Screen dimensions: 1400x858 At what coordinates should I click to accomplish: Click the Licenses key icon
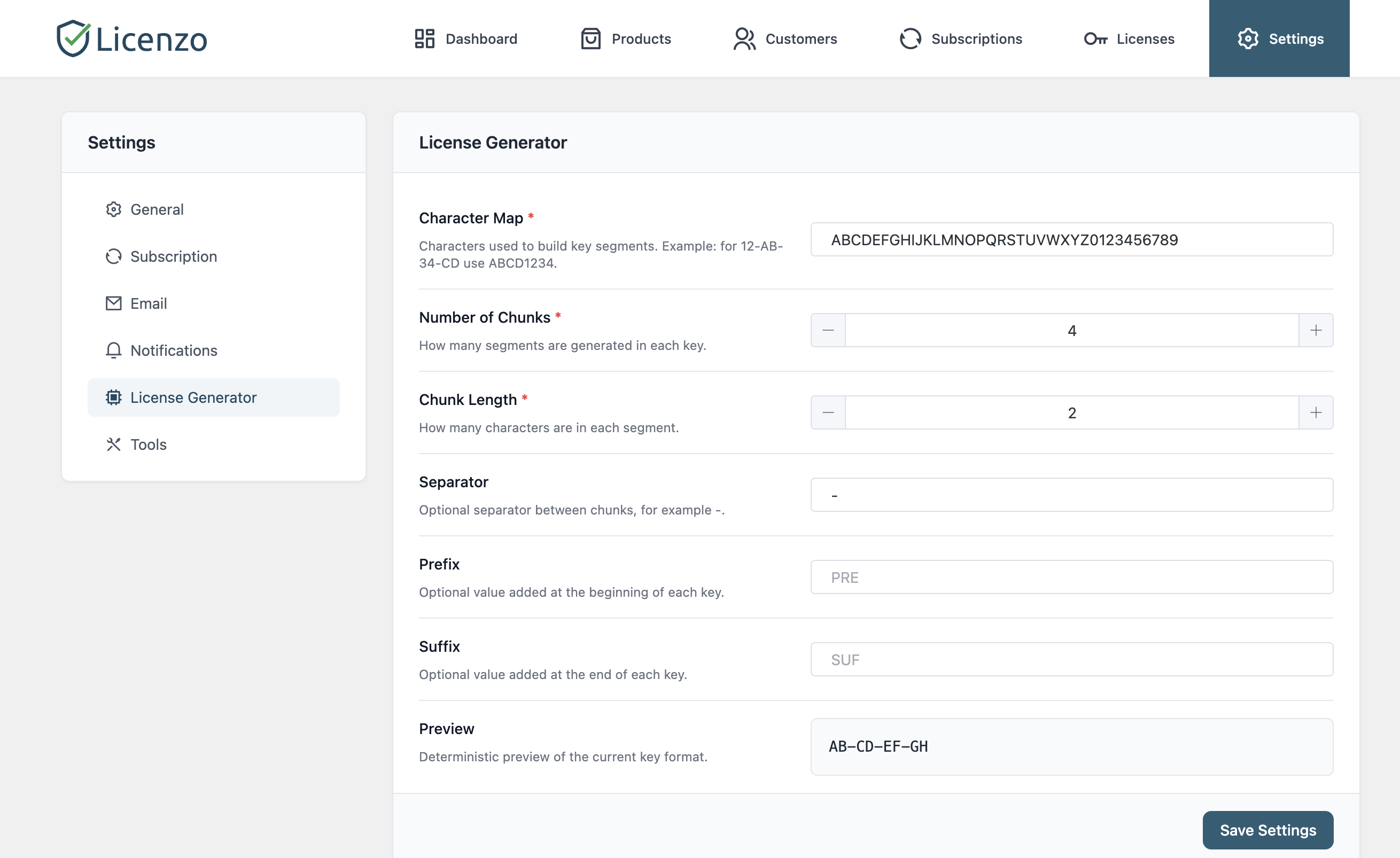coord(1097,38)
